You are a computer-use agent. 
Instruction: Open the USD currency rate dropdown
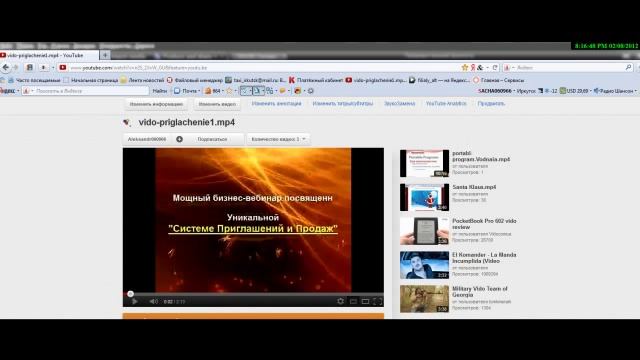click(x=576, y=91)
